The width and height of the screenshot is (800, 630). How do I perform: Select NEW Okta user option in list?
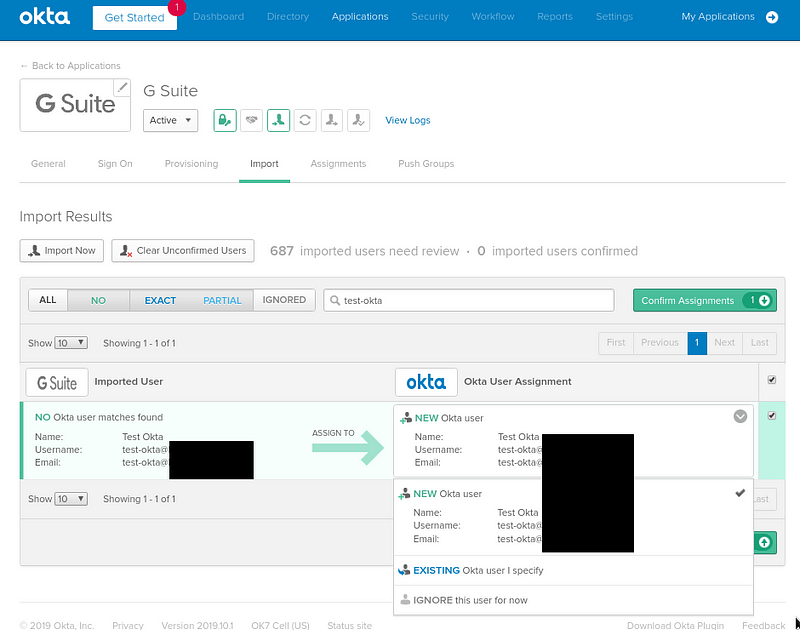573,516
